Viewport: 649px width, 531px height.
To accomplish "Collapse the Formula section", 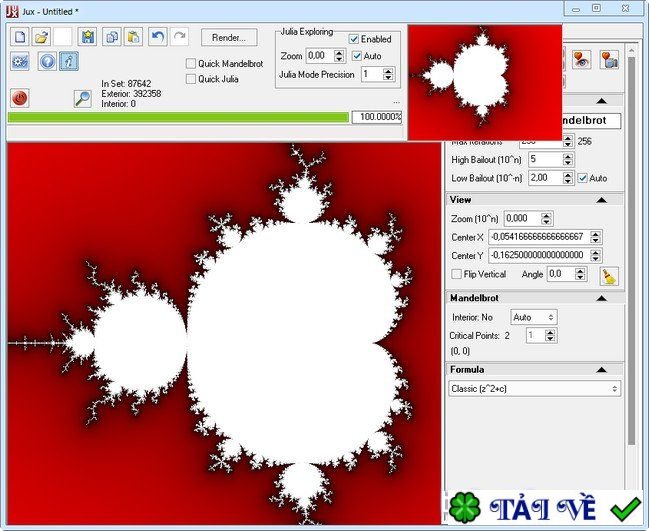I will point(601,370).
